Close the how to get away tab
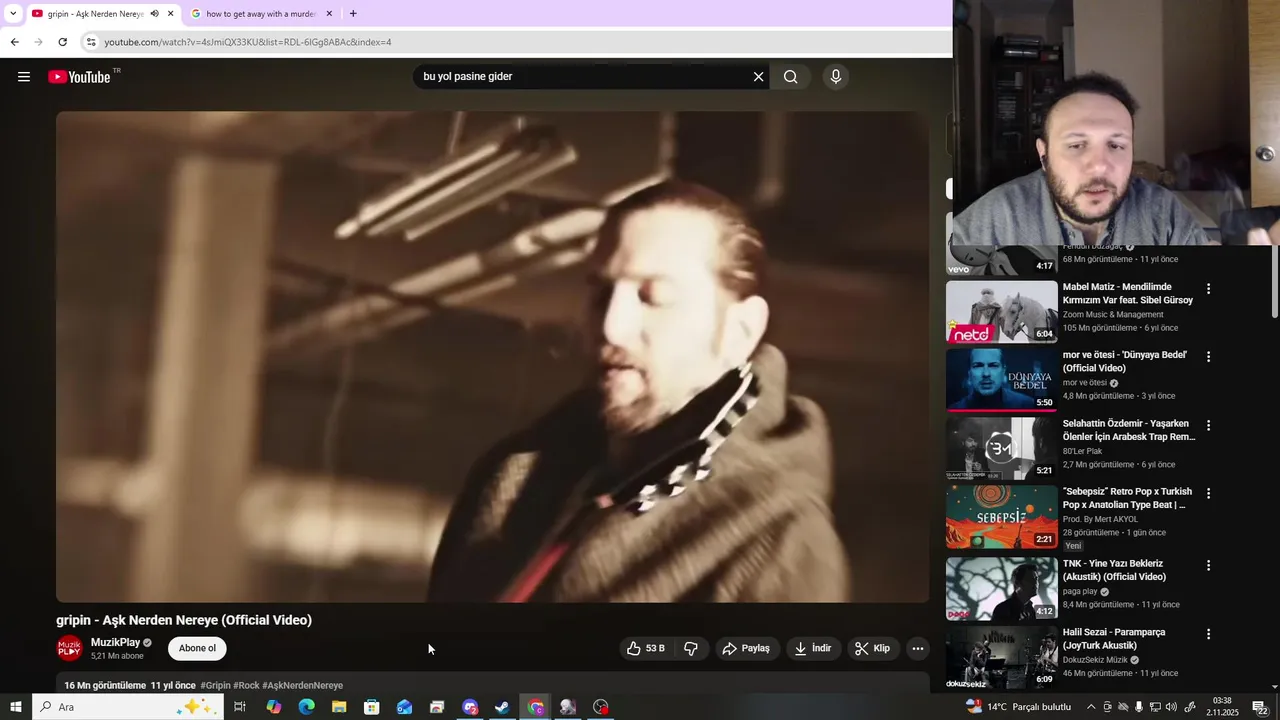The height and width of the screenshot is (720, 1280). (x=329, y=14)
